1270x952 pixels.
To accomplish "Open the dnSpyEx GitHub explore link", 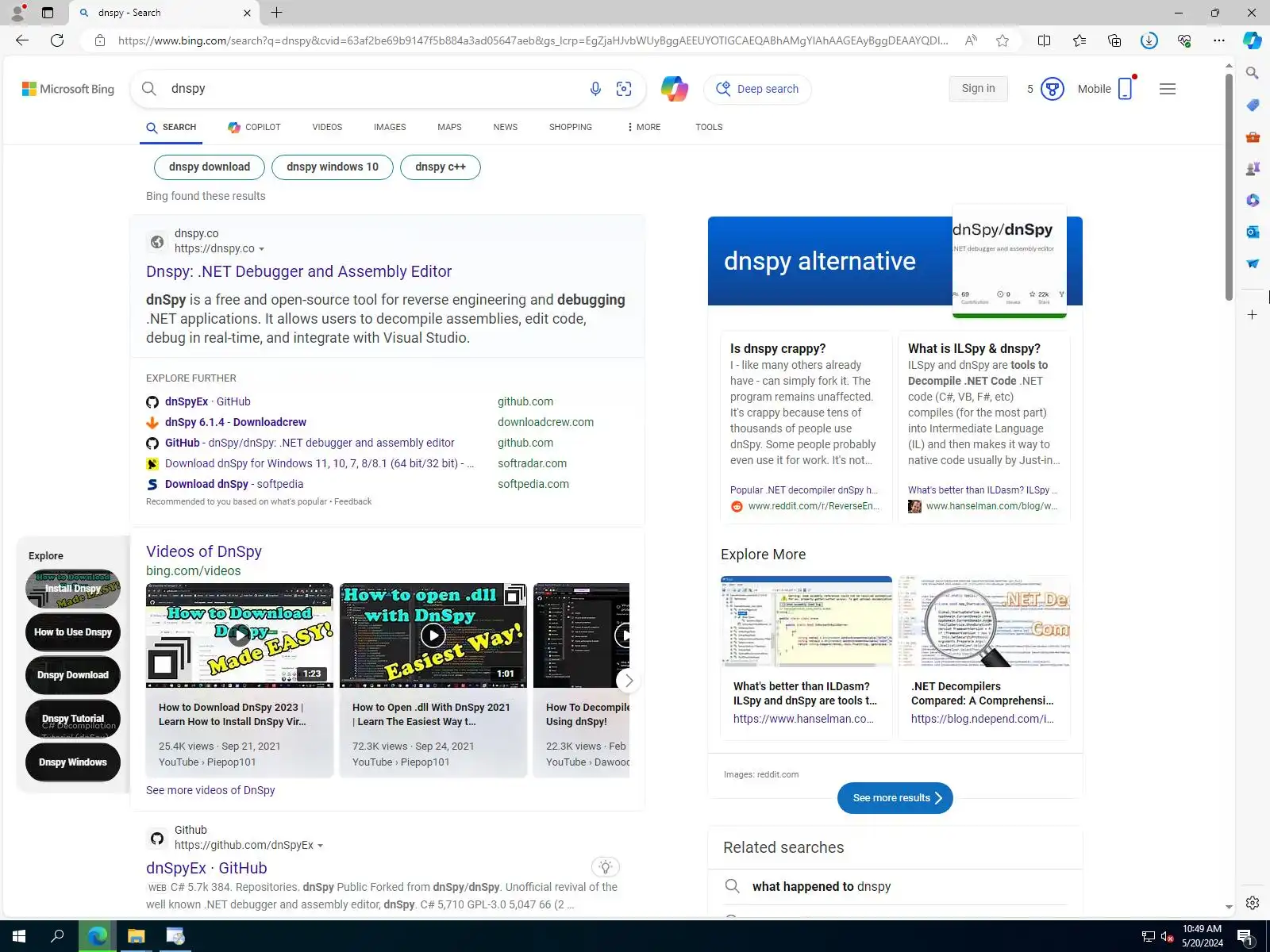I will point(207,401).
